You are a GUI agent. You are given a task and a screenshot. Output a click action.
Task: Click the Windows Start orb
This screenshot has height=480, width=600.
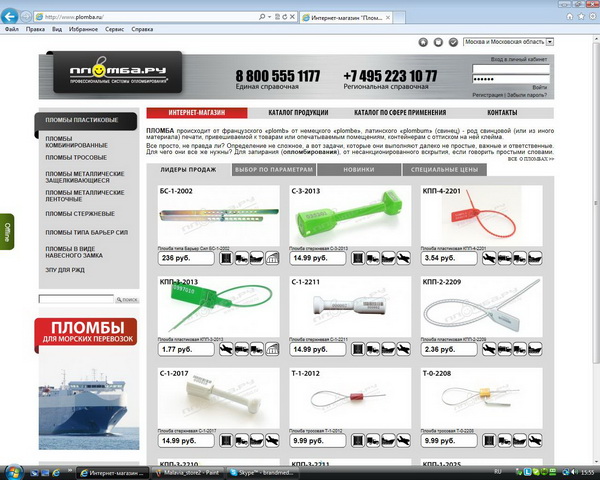coord(14,472)
